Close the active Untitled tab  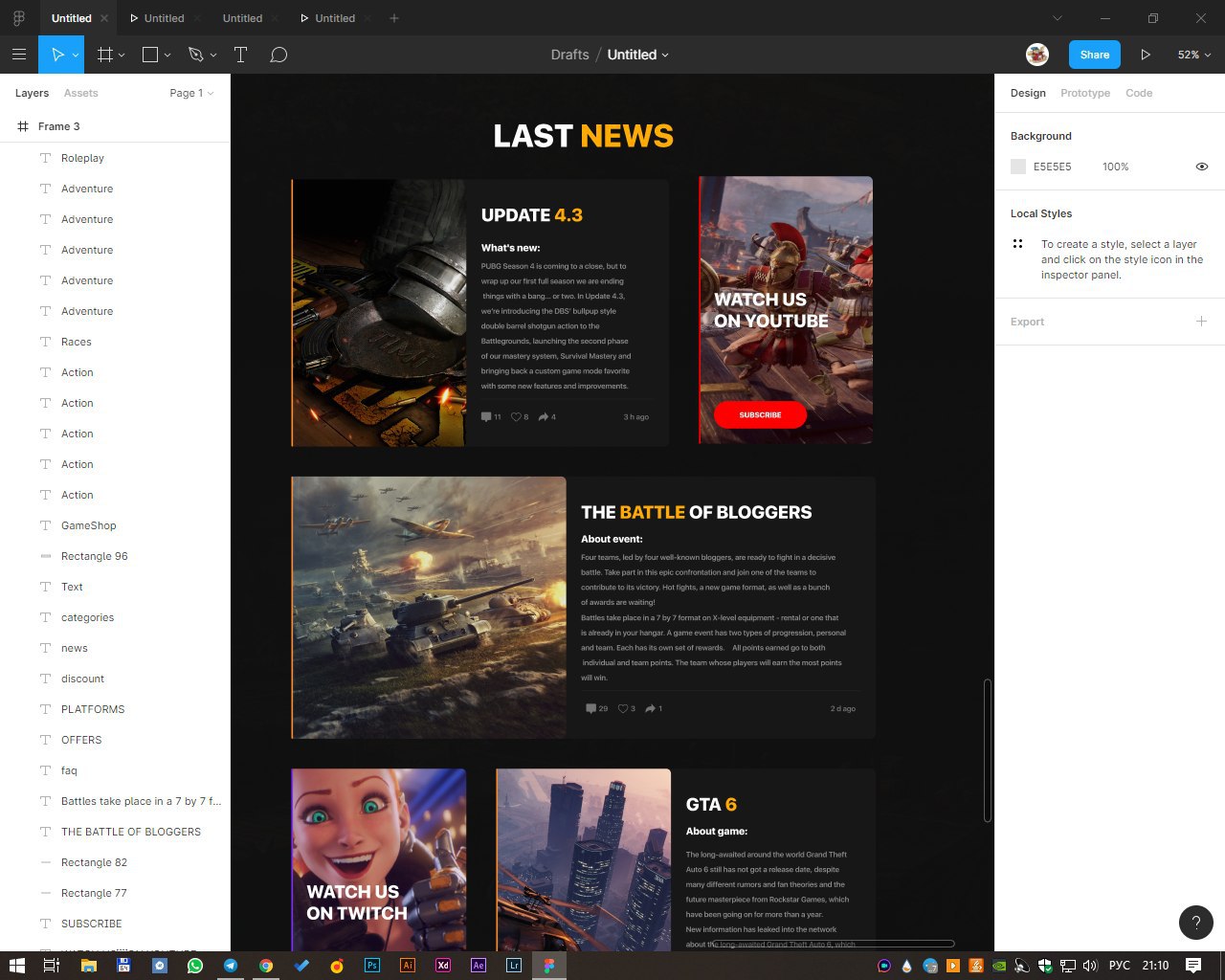pyautogui.click(x=104, y=18)
